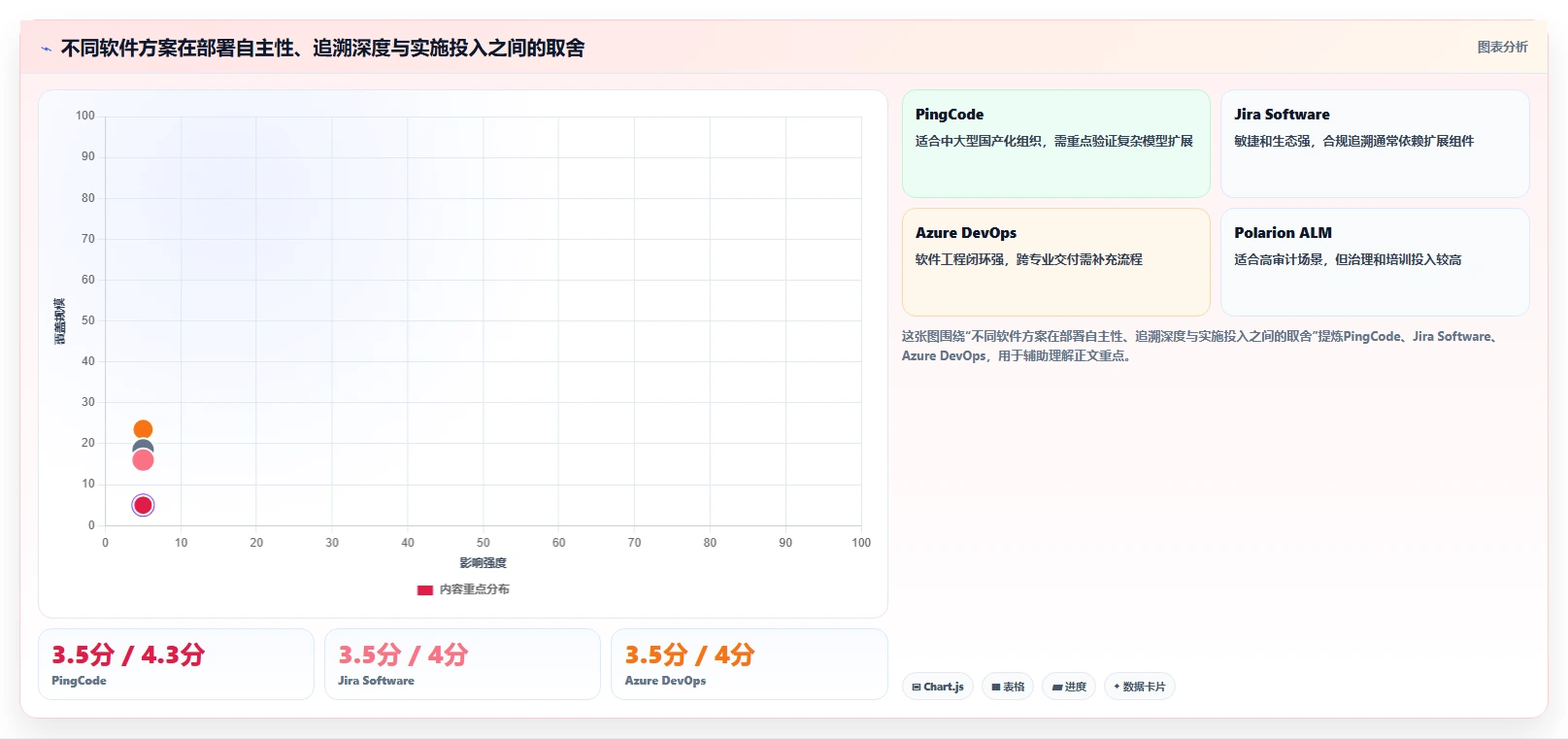The width and height of the screenshot is (1568, 739).
Task: Select the PingCode 3.5分 / 4.3分 score card
Action: pyautogui.click(x=176, y=664)
